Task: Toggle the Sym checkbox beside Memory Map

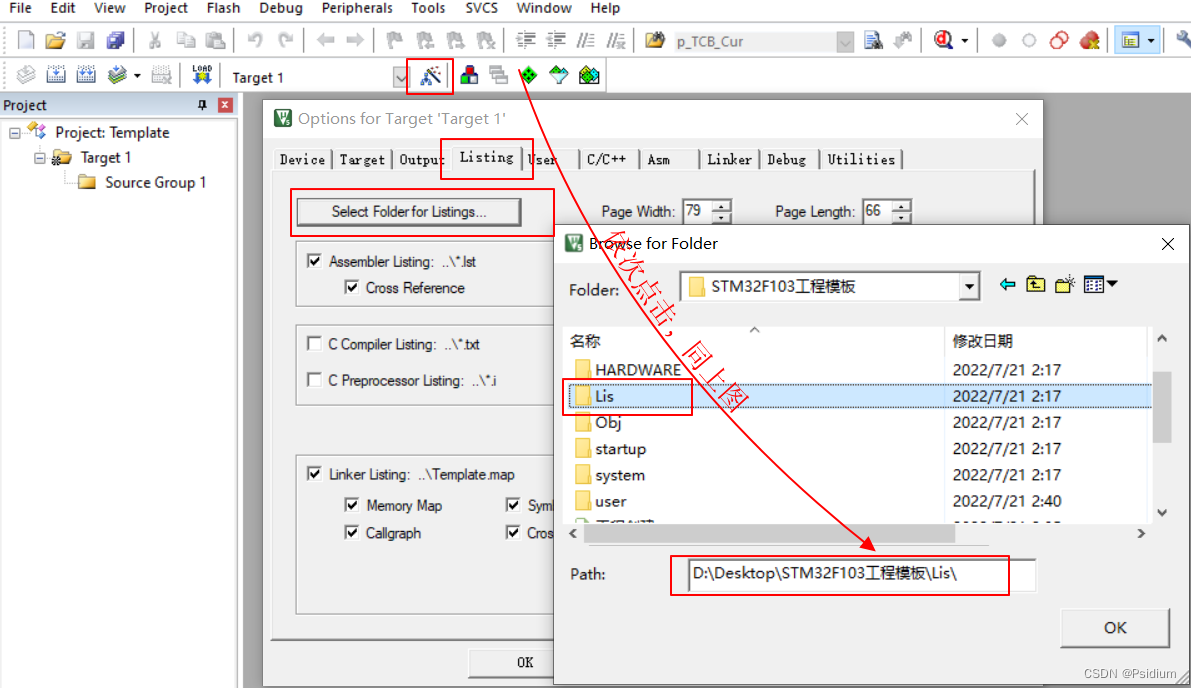Action: pyautogui.click(x=513, y=505)
